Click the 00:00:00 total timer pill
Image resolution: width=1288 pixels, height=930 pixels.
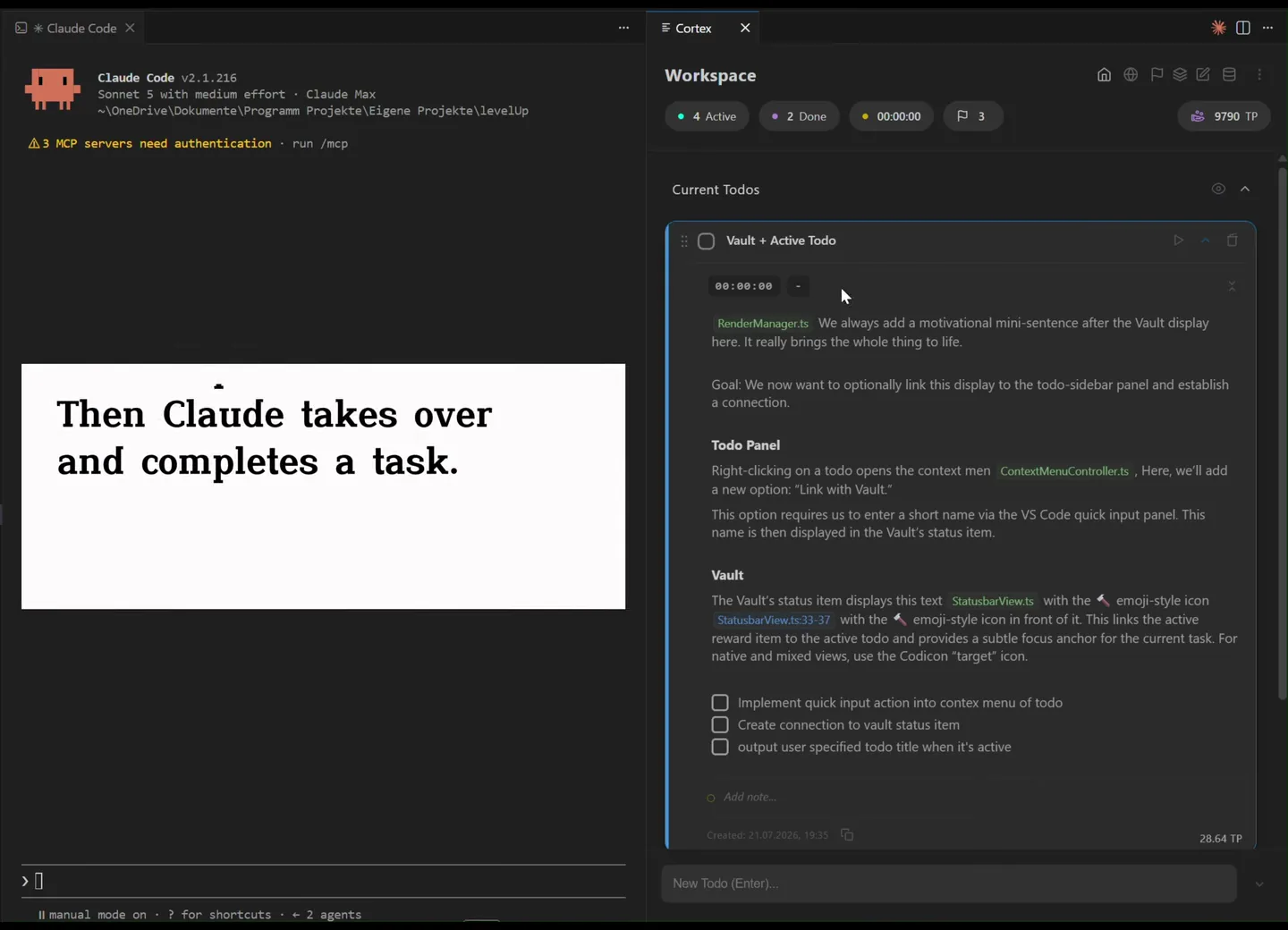[x=892, y=116]
